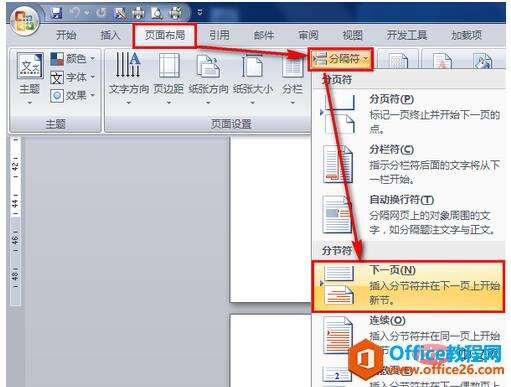This screenshot has height=387, width=511.
Task: Click the 页面设置 group label
Action: click(x=231, y=124)
